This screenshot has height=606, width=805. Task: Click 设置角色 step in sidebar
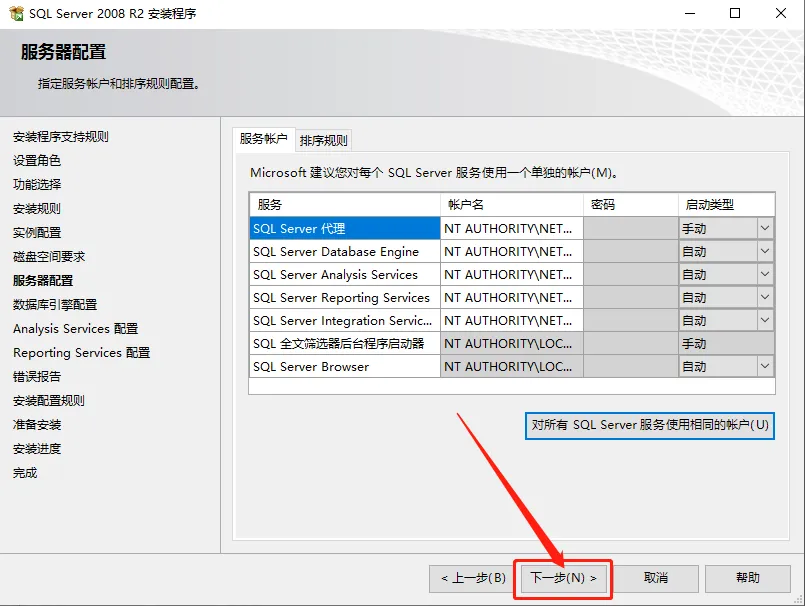(x=36, y=161)
